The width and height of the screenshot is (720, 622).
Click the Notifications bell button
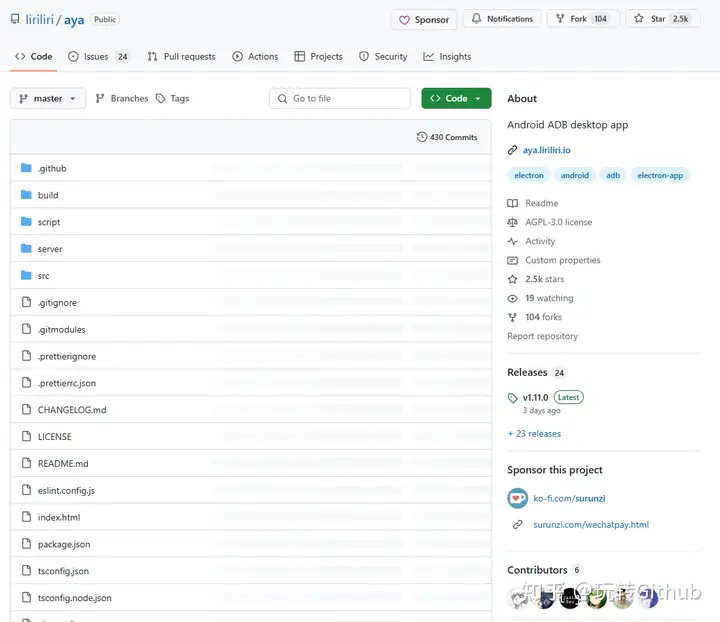point(503,19)
